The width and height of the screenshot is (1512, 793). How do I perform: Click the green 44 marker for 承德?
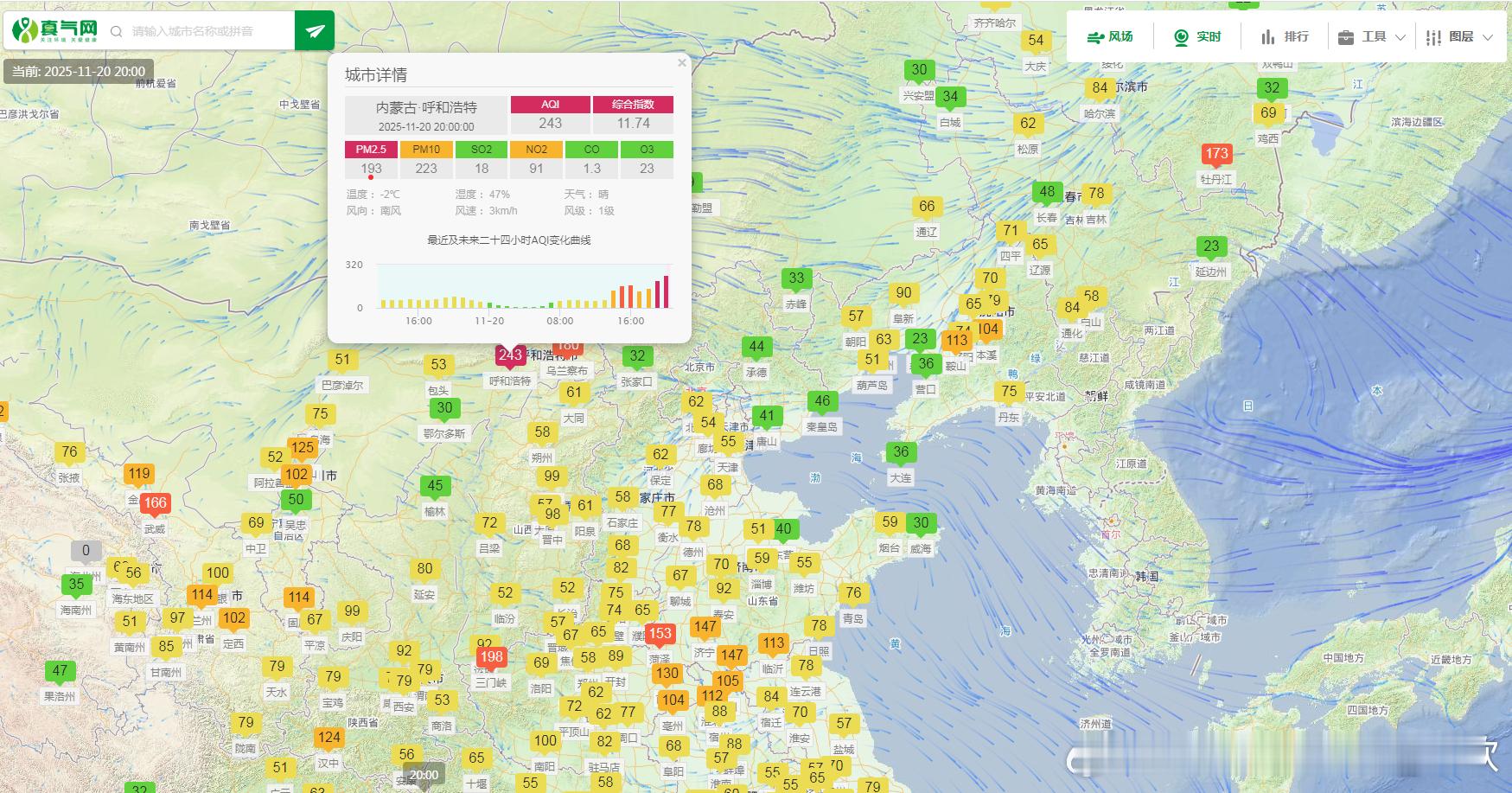pos(756,348)
